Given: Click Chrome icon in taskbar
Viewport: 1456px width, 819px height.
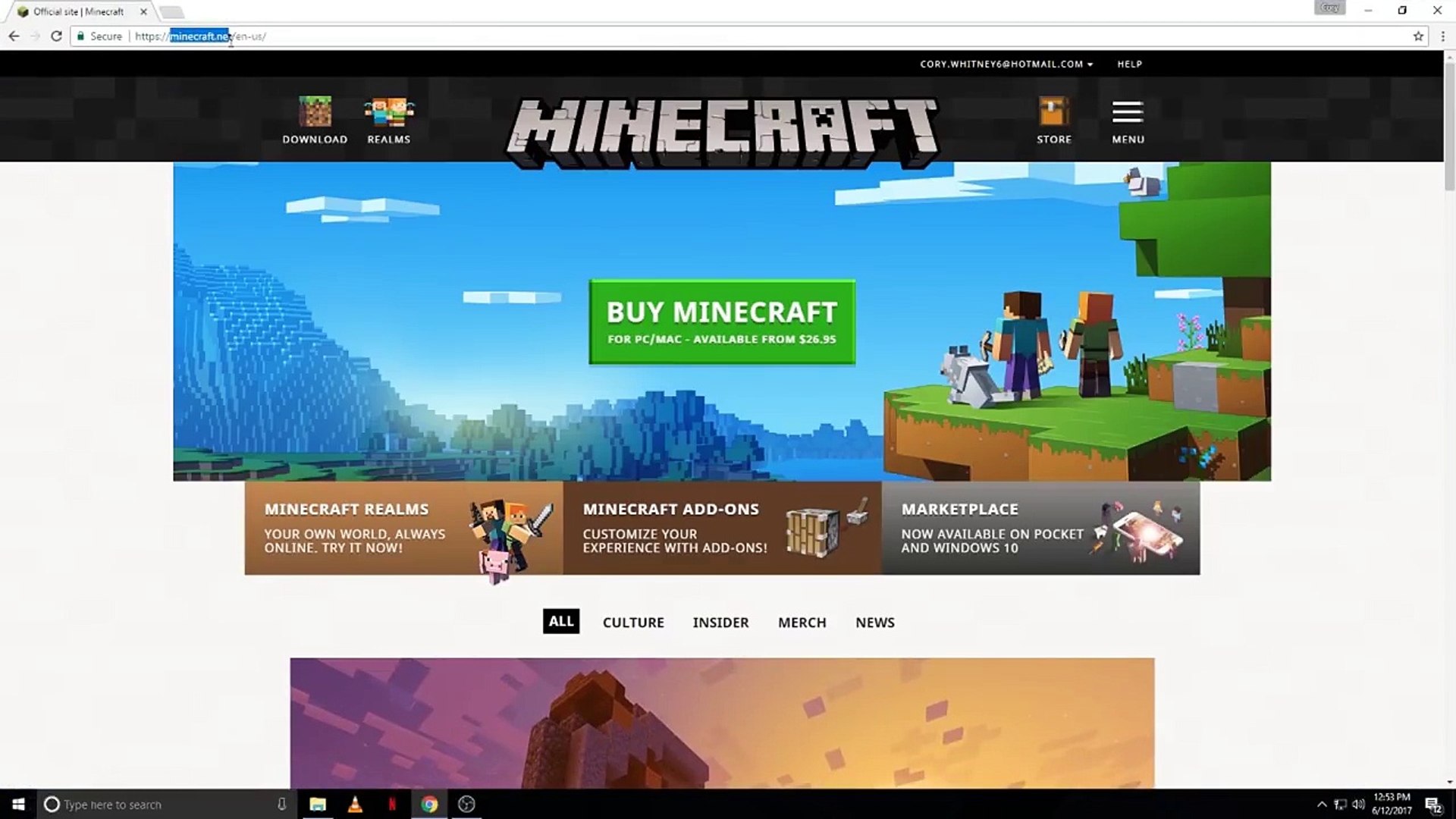Looking at the screenshot, I should click(429, 804).
